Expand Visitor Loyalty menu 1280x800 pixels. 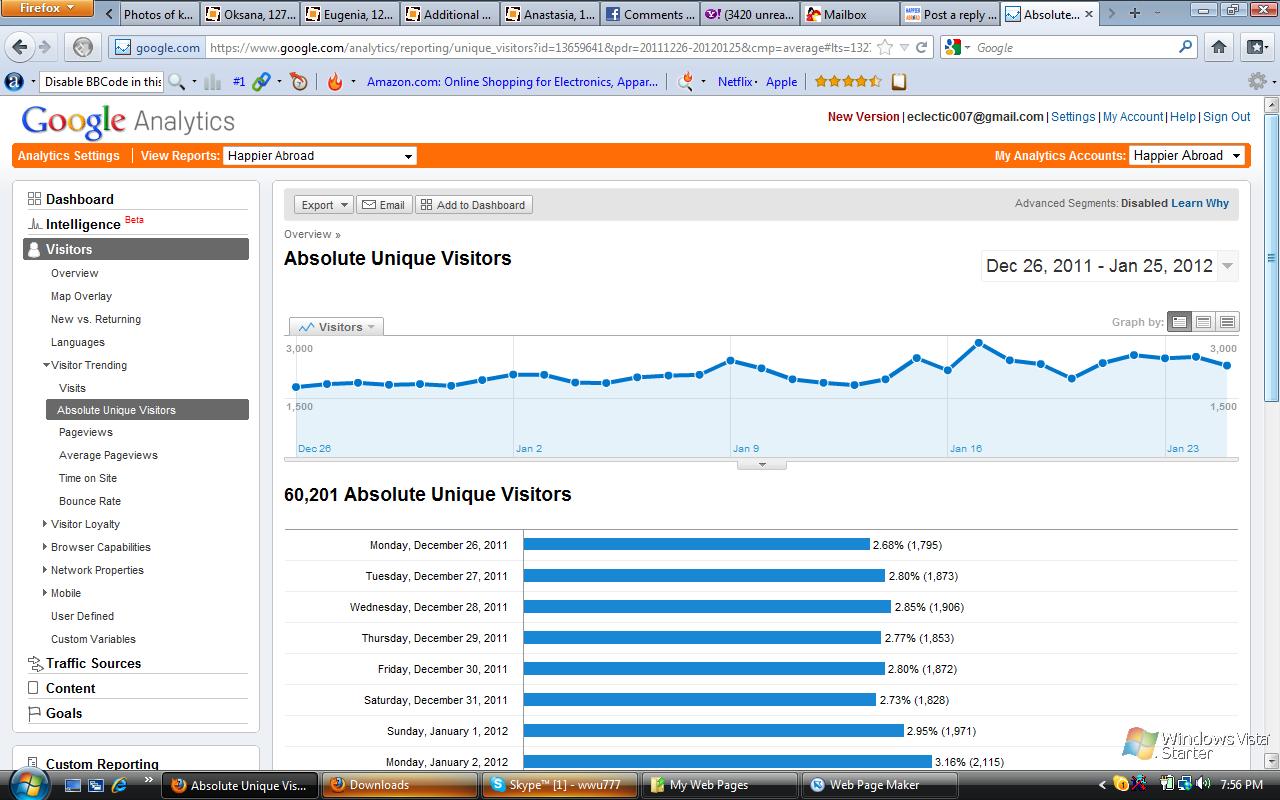coord(45,524)
